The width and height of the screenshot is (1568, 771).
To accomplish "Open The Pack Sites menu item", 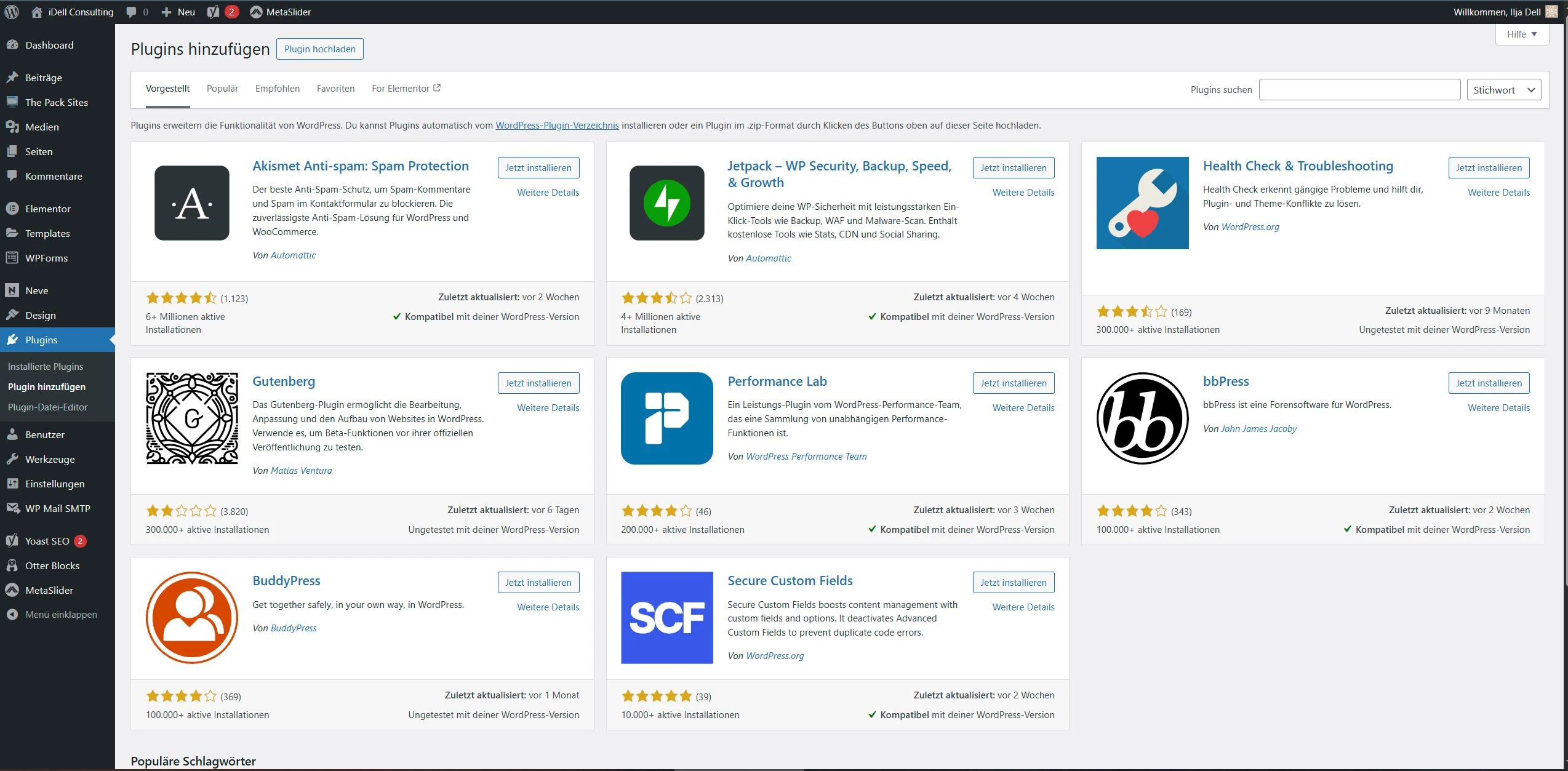I will (57, 102).
